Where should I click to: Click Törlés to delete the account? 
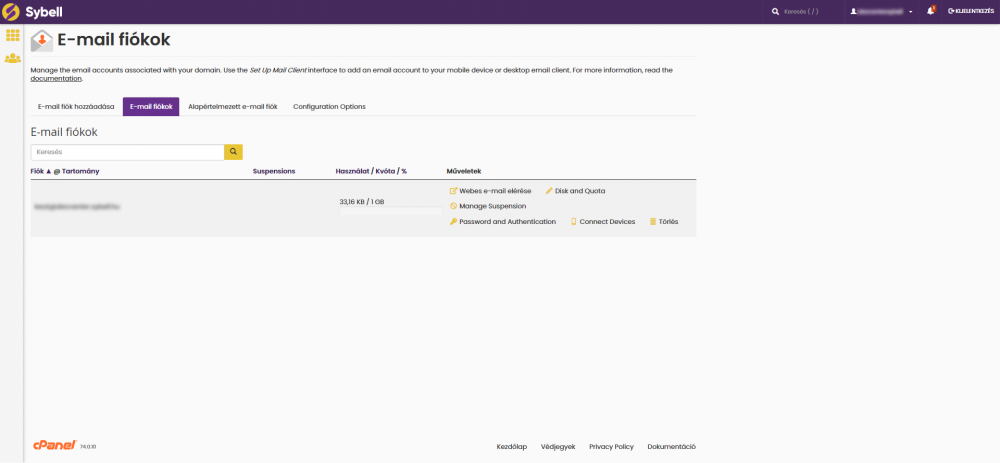click(664, 221)
